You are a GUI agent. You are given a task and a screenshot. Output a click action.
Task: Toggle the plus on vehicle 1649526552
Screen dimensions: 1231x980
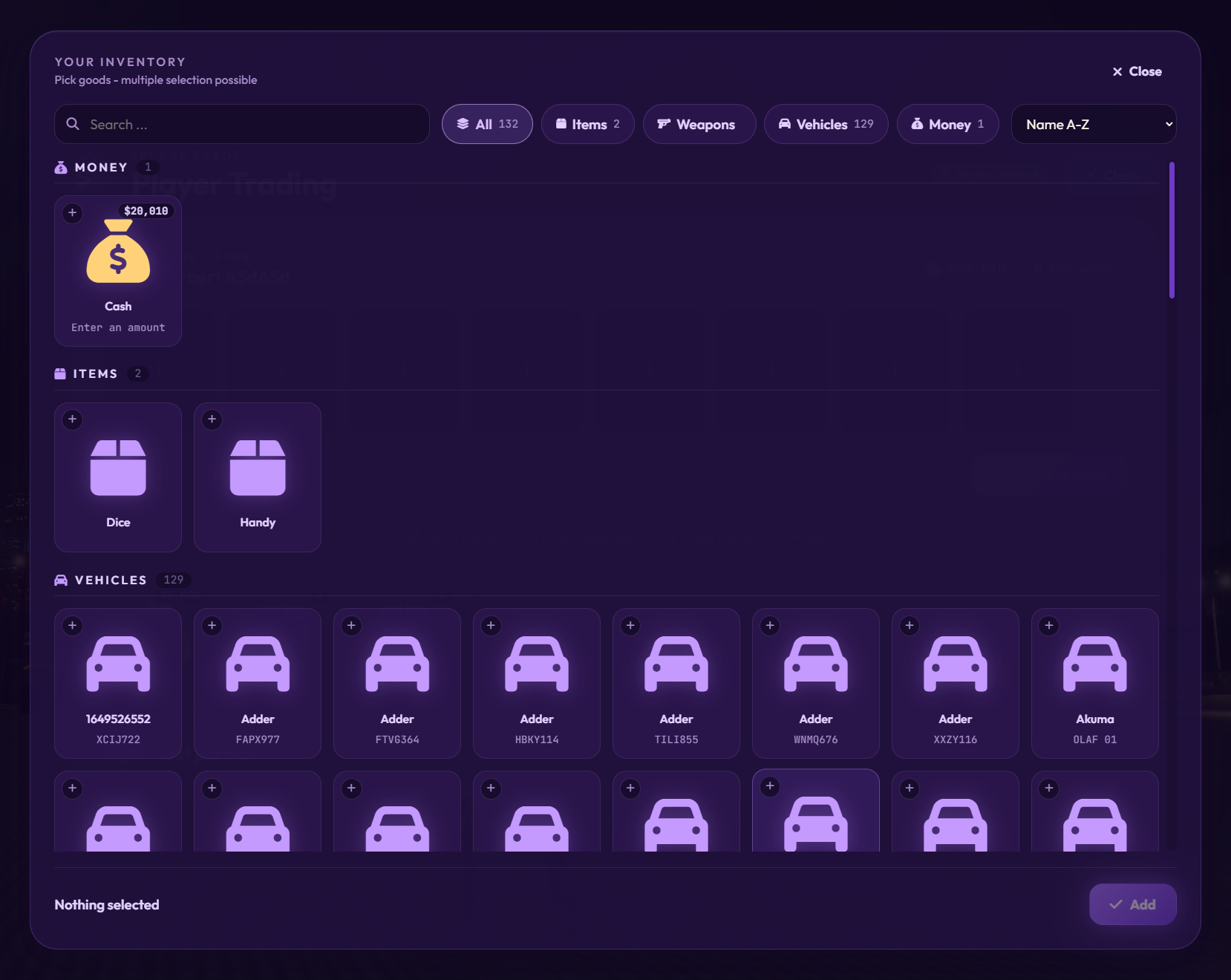click(72, 625)
